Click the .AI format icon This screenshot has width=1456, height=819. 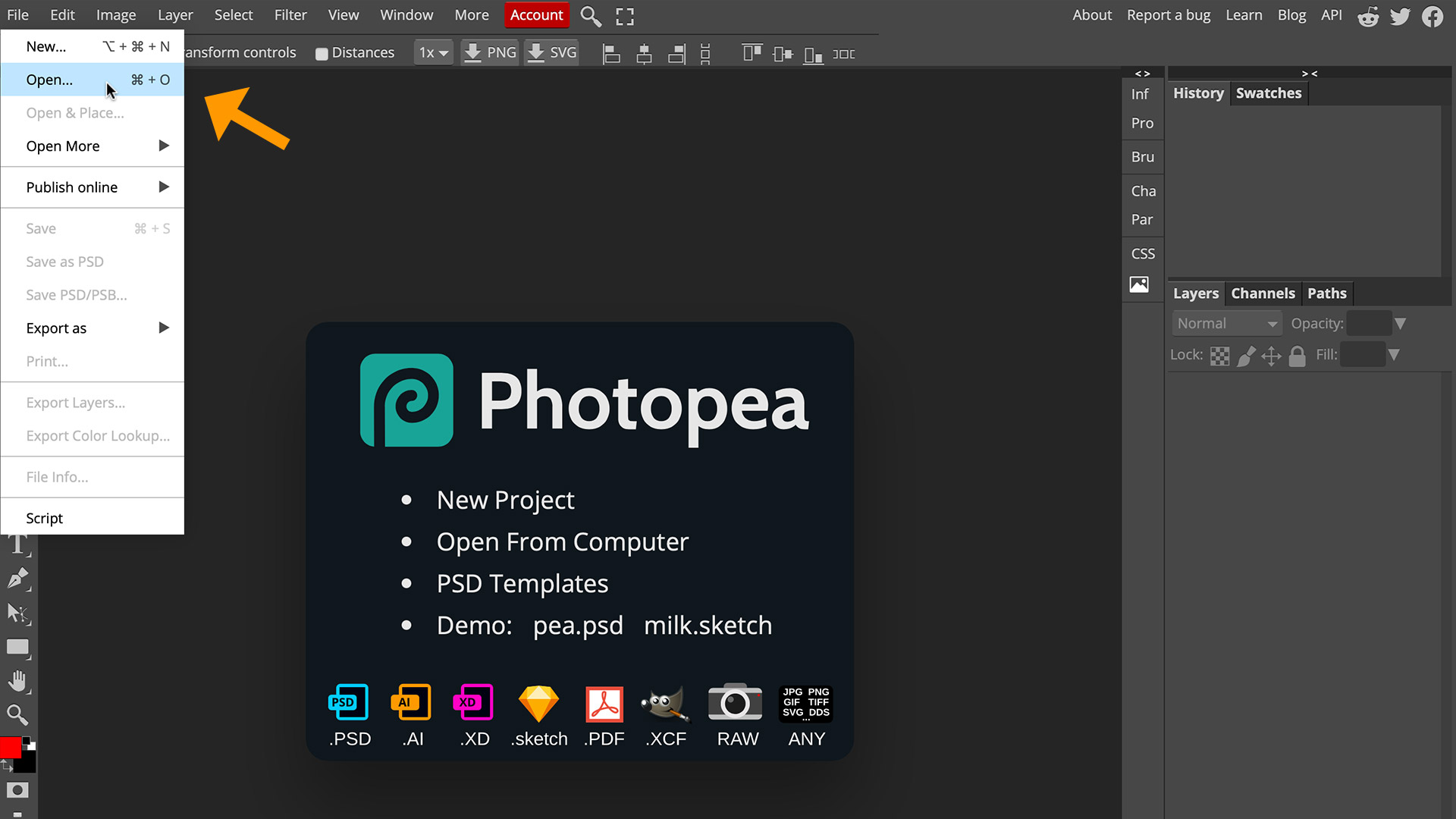click(412, 703)
